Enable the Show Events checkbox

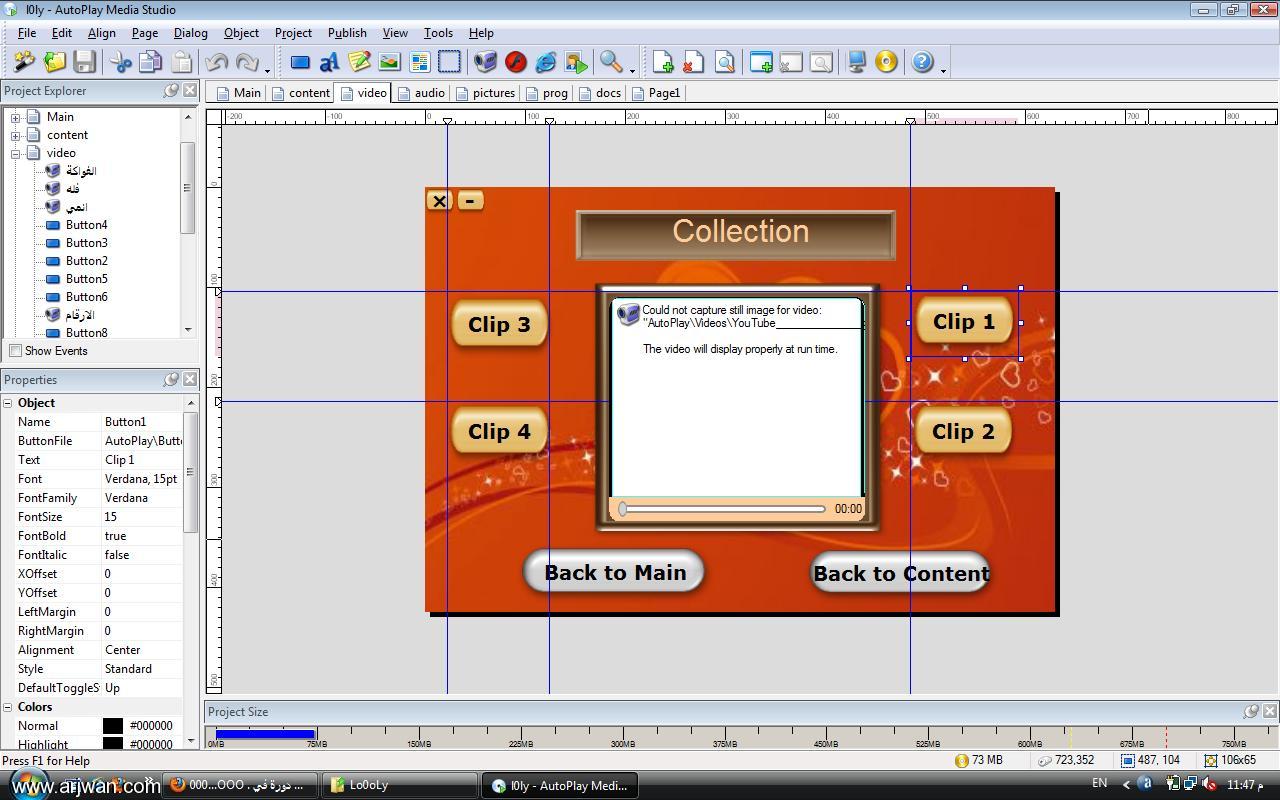click(x=15, y=351)
